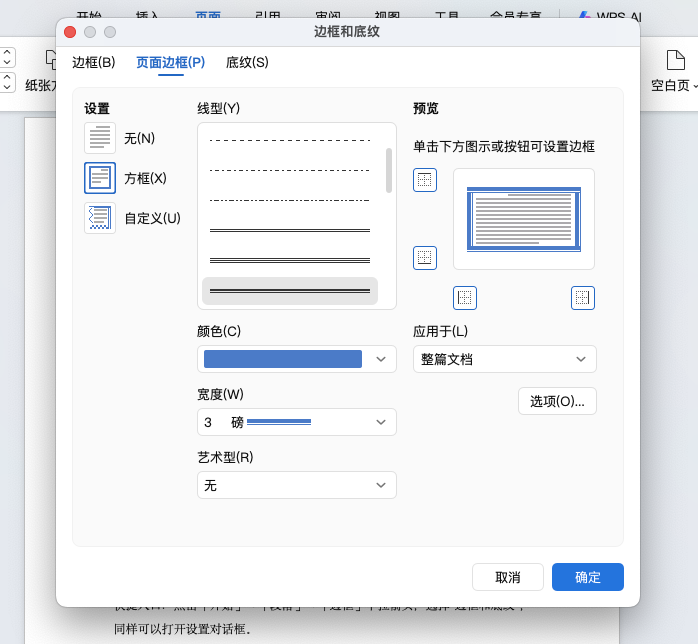Toggle the top border button in preview
The width and height of the screenshot is (698, 644).
click(x=425, y=180)
